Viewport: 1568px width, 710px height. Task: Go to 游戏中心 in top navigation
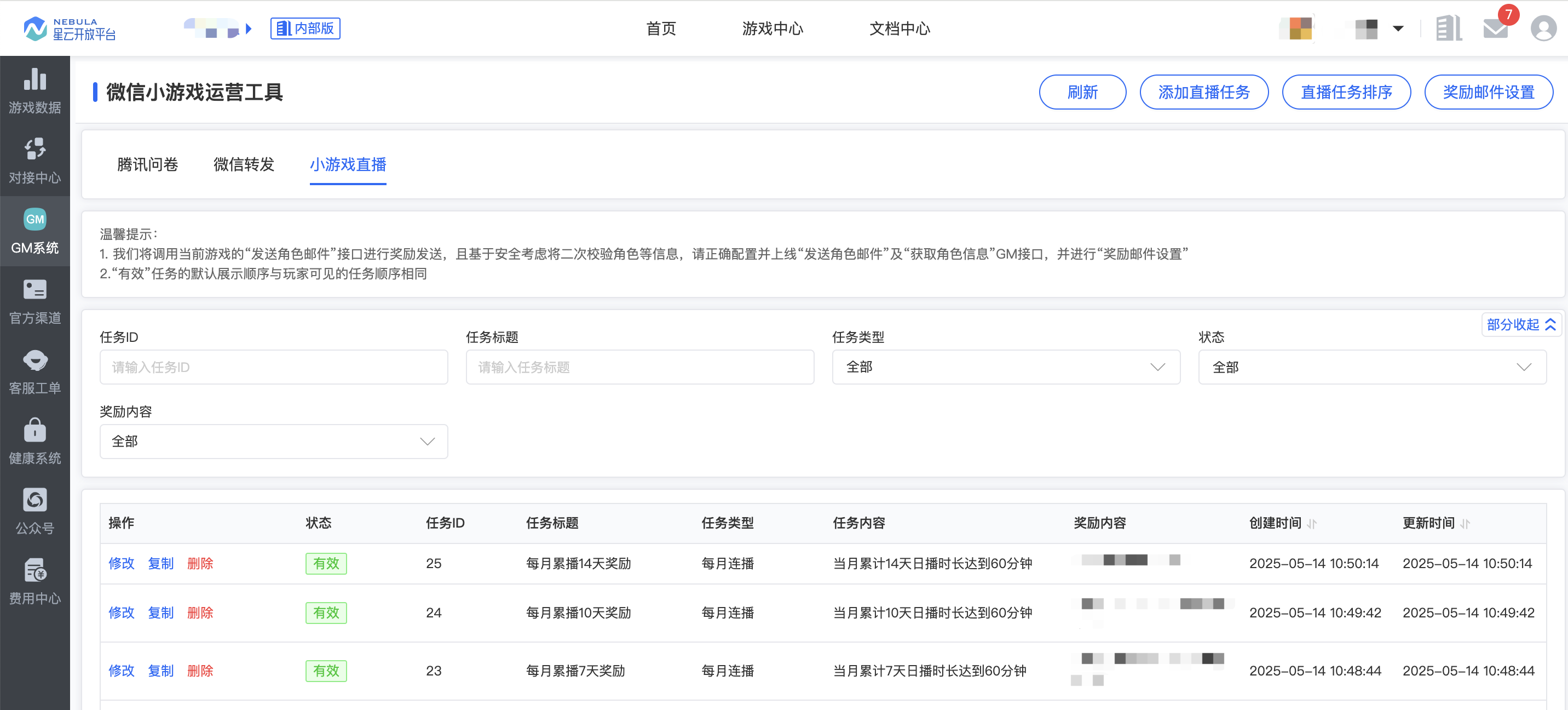click(772, 28)
